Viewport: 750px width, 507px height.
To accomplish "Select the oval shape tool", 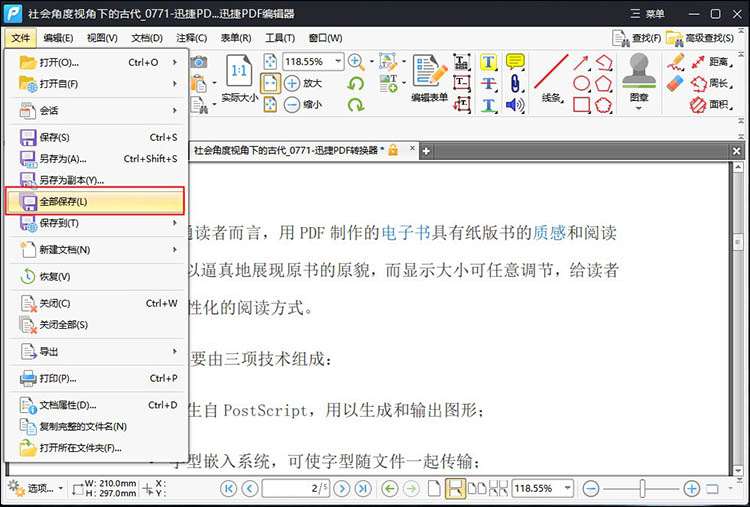I will pos(581,83).
